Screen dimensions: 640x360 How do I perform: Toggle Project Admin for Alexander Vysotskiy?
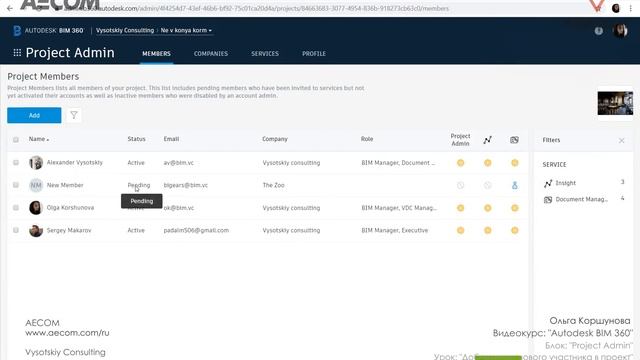pyautogui.click(x=460, y=163)
